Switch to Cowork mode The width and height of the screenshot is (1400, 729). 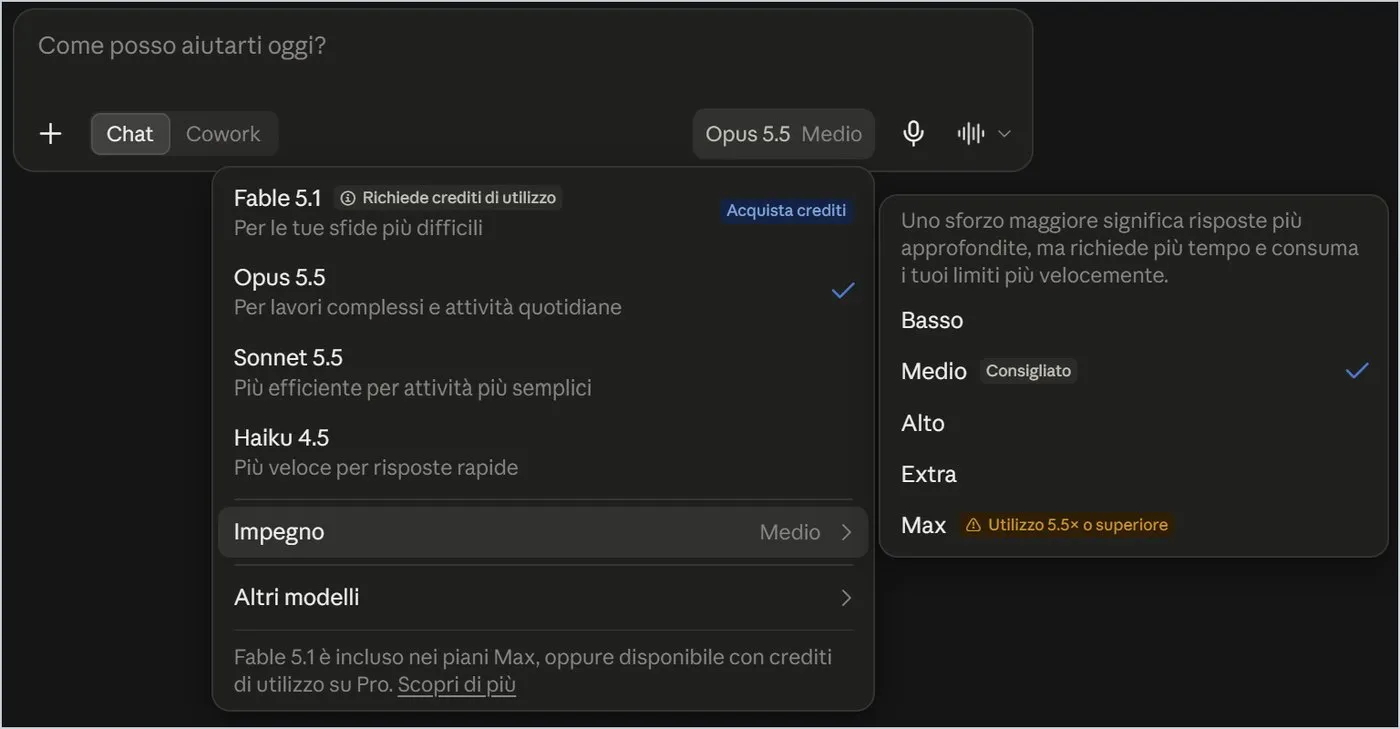[x=223, y=134]
